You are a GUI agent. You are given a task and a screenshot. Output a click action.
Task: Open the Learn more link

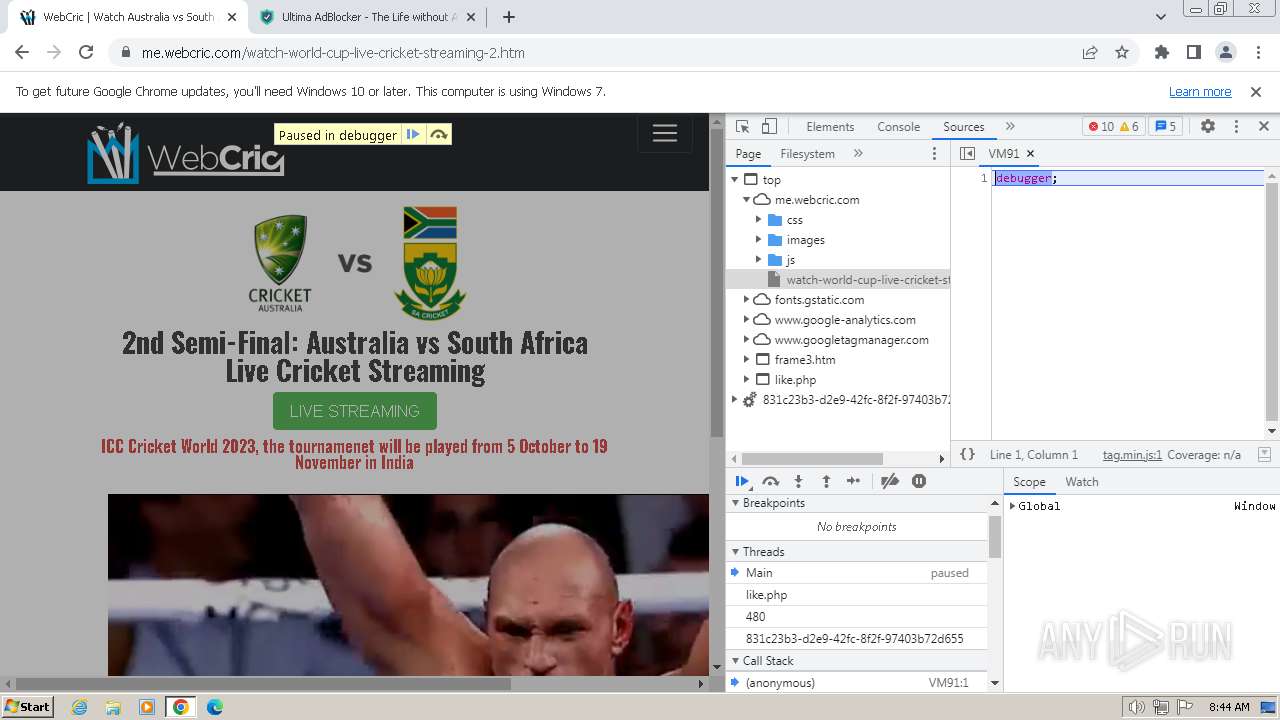[x=1200, y=91]
